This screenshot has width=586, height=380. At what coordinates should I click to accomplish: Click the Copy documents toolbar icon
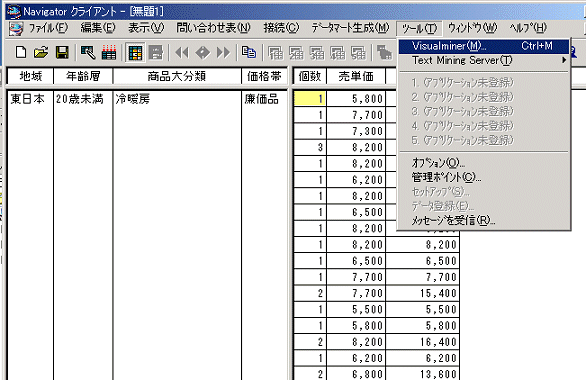pyautogui.click(x=249, y=52)
